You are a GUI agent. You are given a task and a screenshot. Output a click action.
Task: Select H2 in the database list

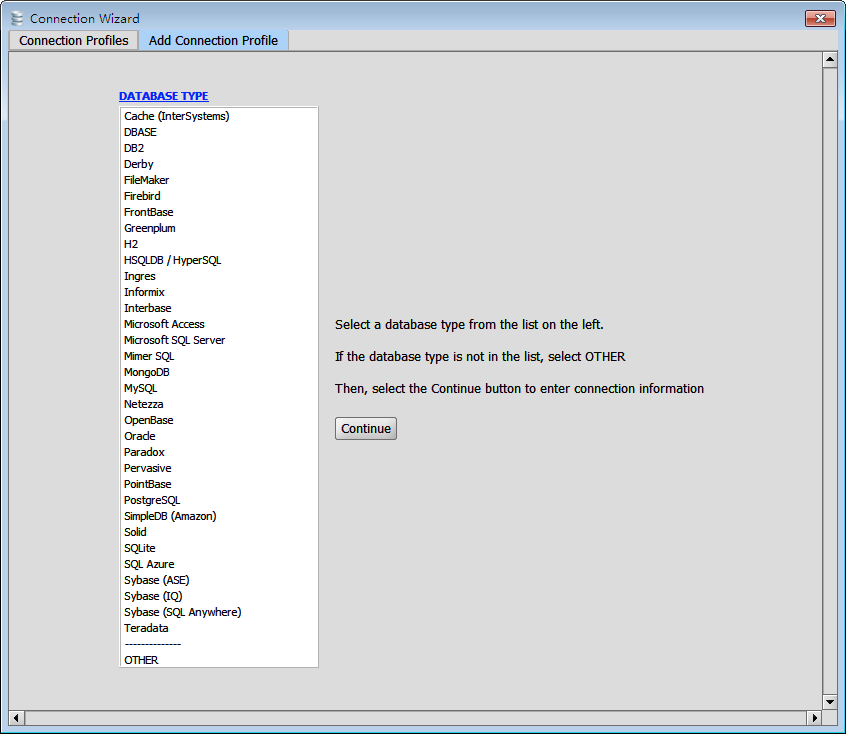(219, 244)
